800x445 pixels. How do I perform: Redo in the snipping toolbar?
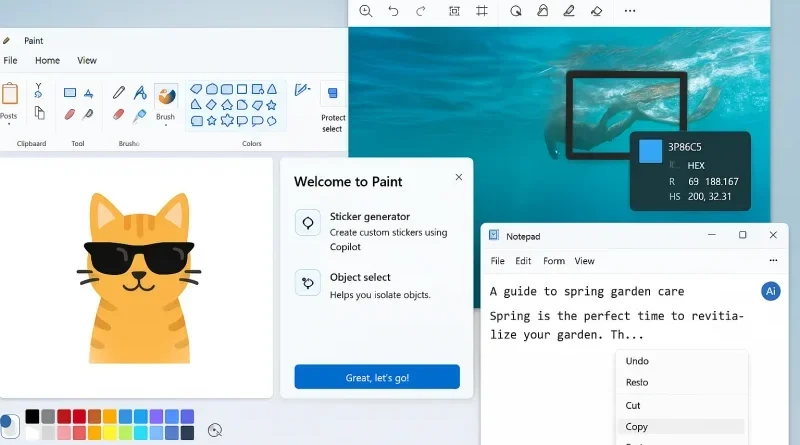(x=420, y=11)
